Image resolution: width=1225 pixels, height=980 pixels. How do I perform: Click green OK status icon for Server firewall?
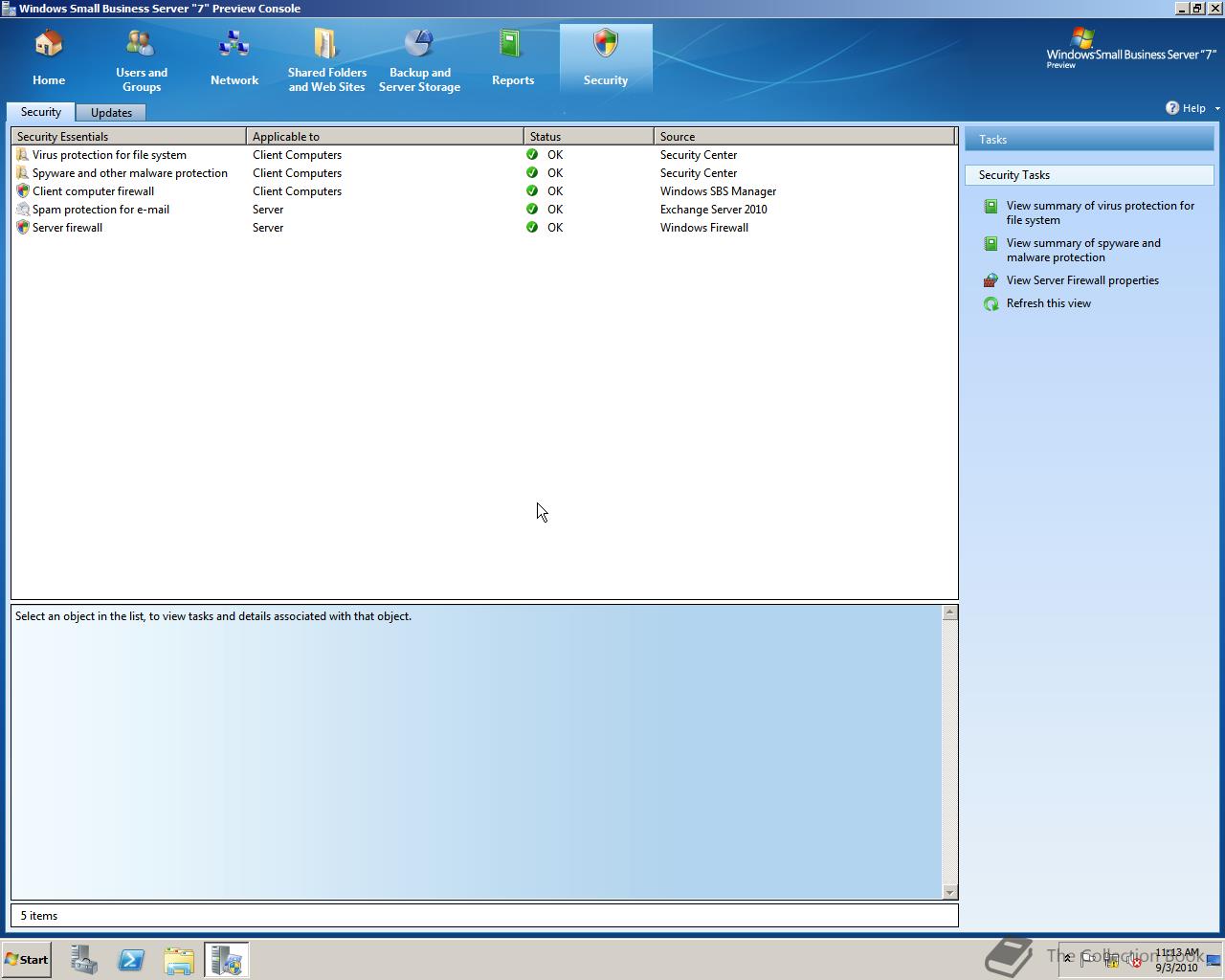[x=532, y=227]
